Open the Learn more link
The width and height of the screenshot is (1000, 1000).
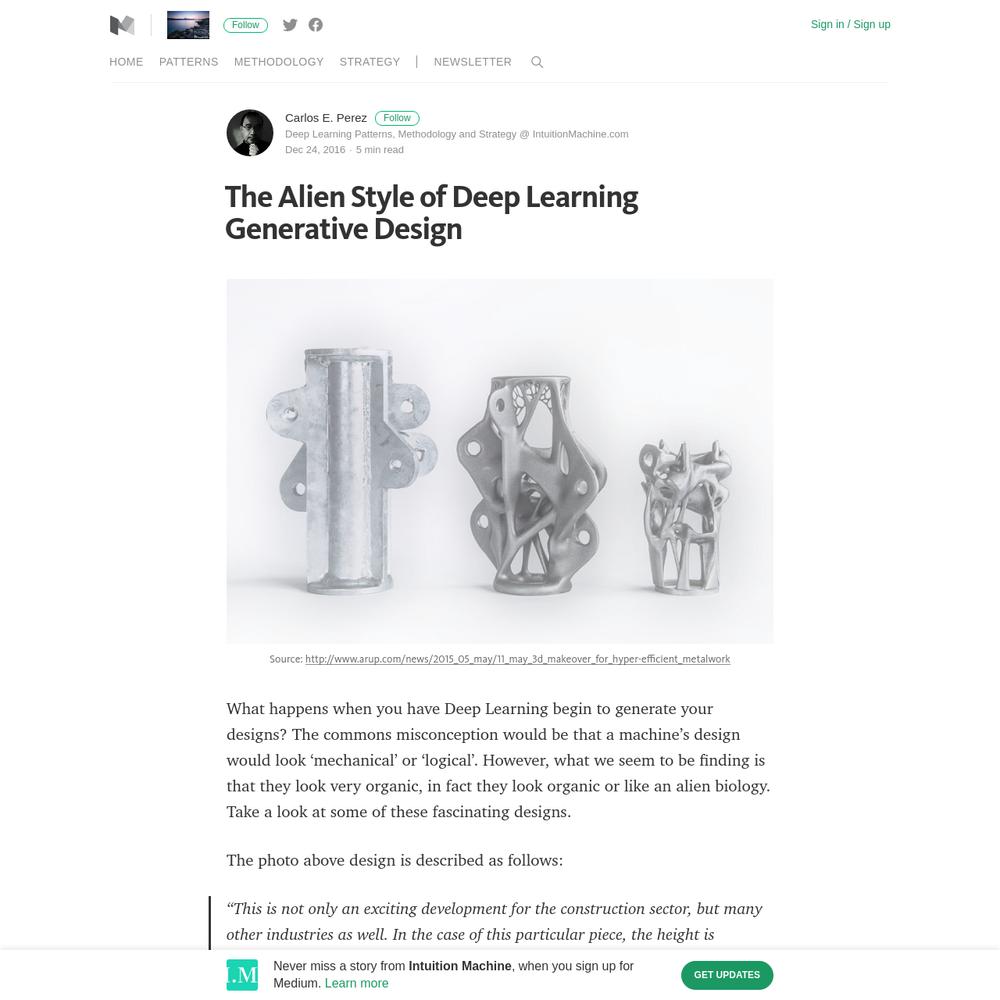pos(357,983)
